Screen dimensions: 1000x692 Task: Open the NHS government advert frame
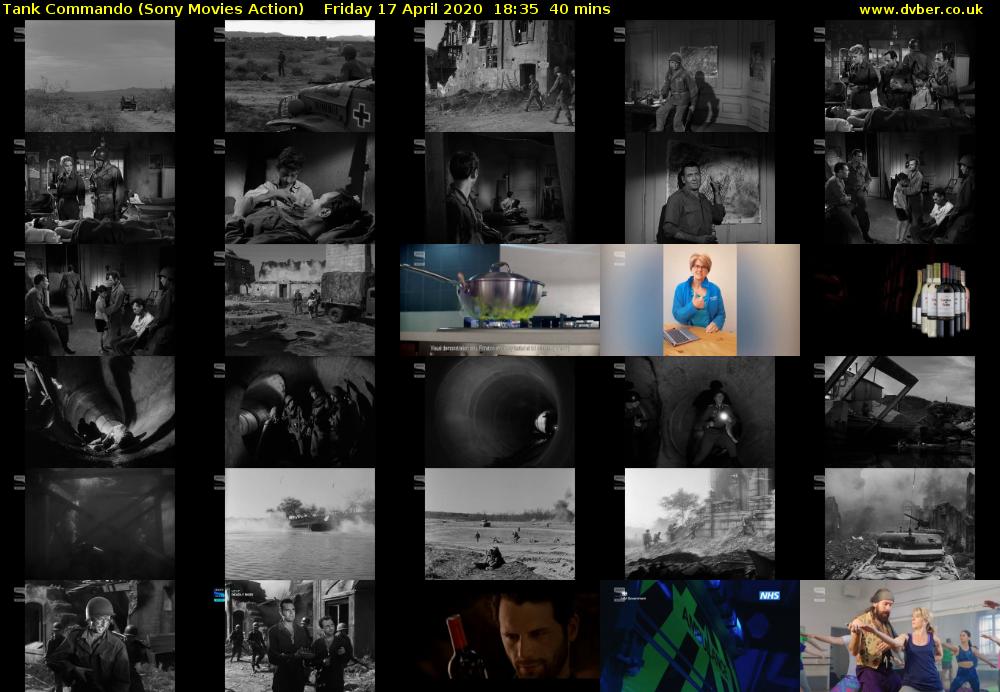click(700, 636)
